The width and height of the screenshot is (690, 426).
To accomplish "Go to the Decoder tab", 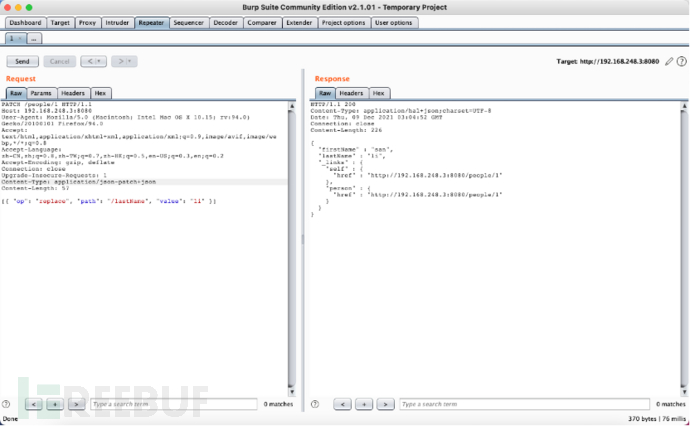I will [x=225, y=23].
